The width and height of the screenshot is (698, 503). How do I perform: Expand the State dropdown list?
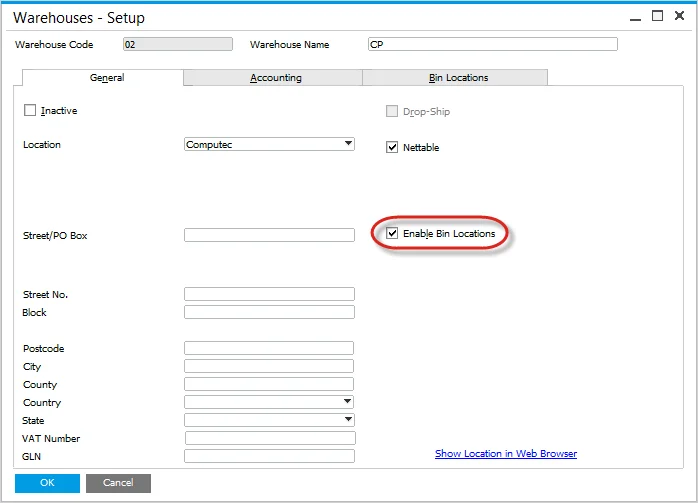[x=348, y=420]
